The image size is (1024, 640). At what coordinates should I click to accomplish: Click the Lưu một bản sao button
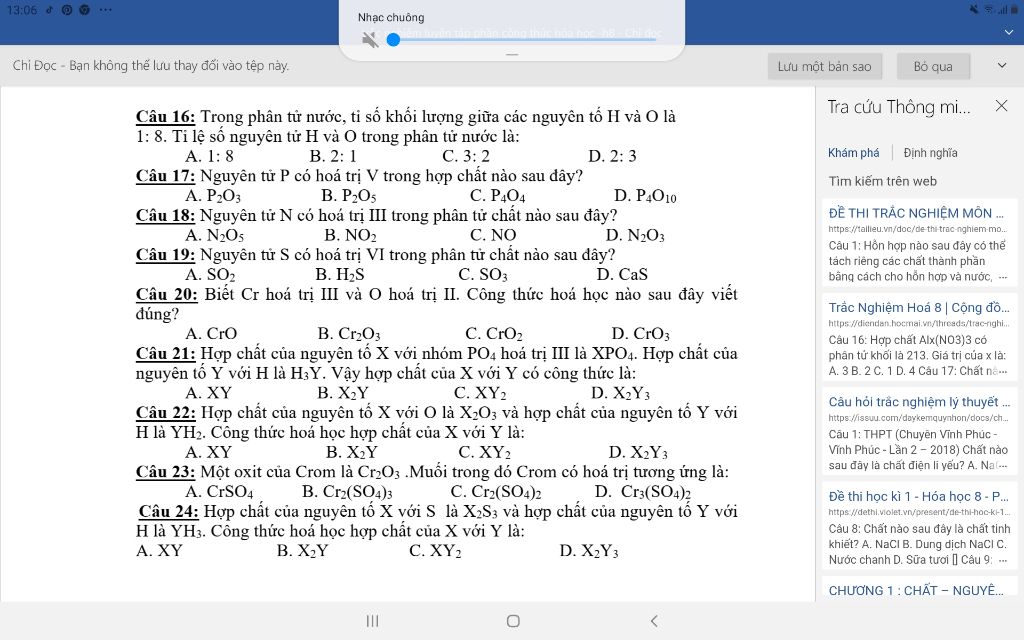(x=824, y=66)
